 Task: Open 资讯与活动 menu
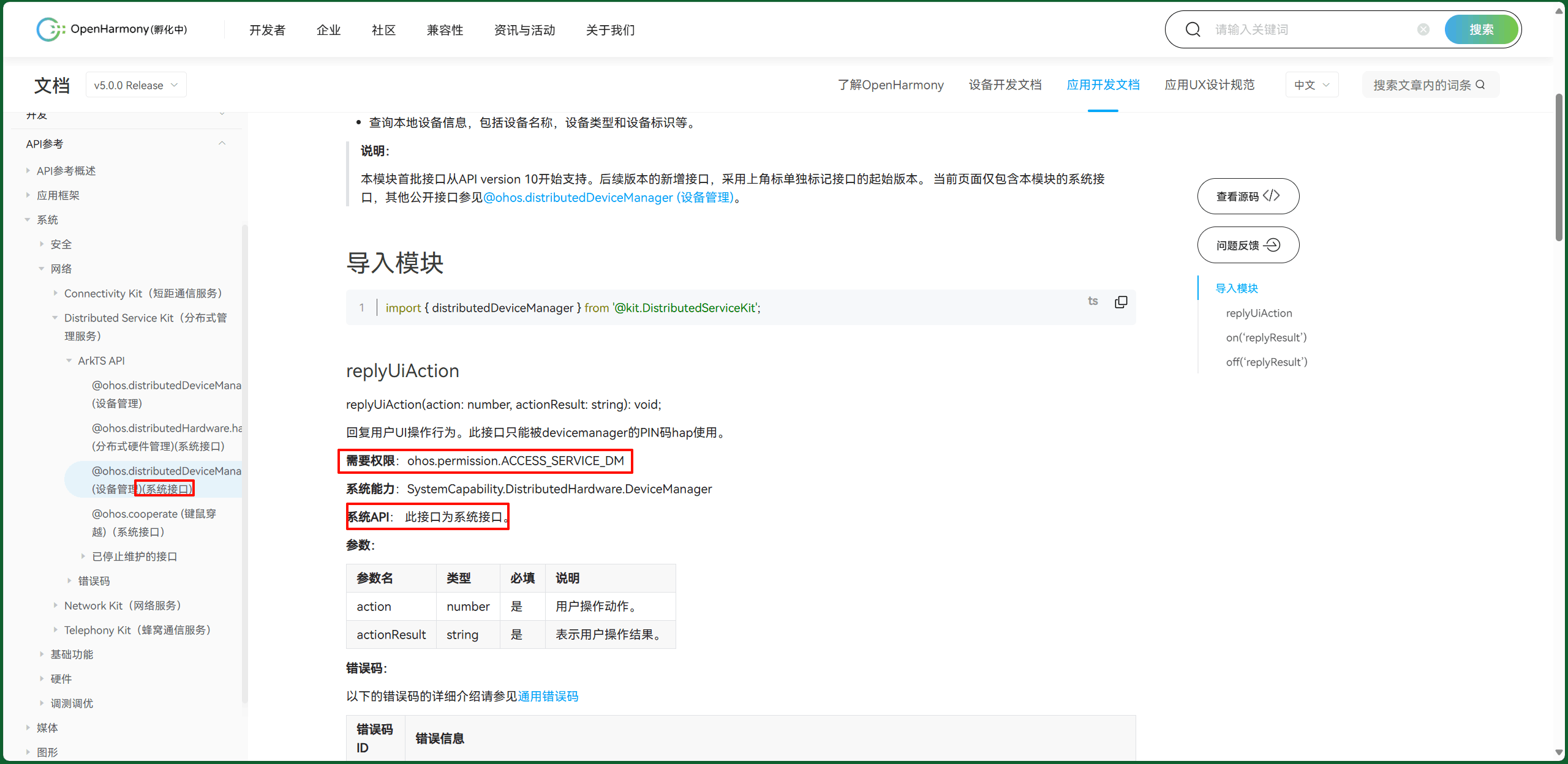524,30
